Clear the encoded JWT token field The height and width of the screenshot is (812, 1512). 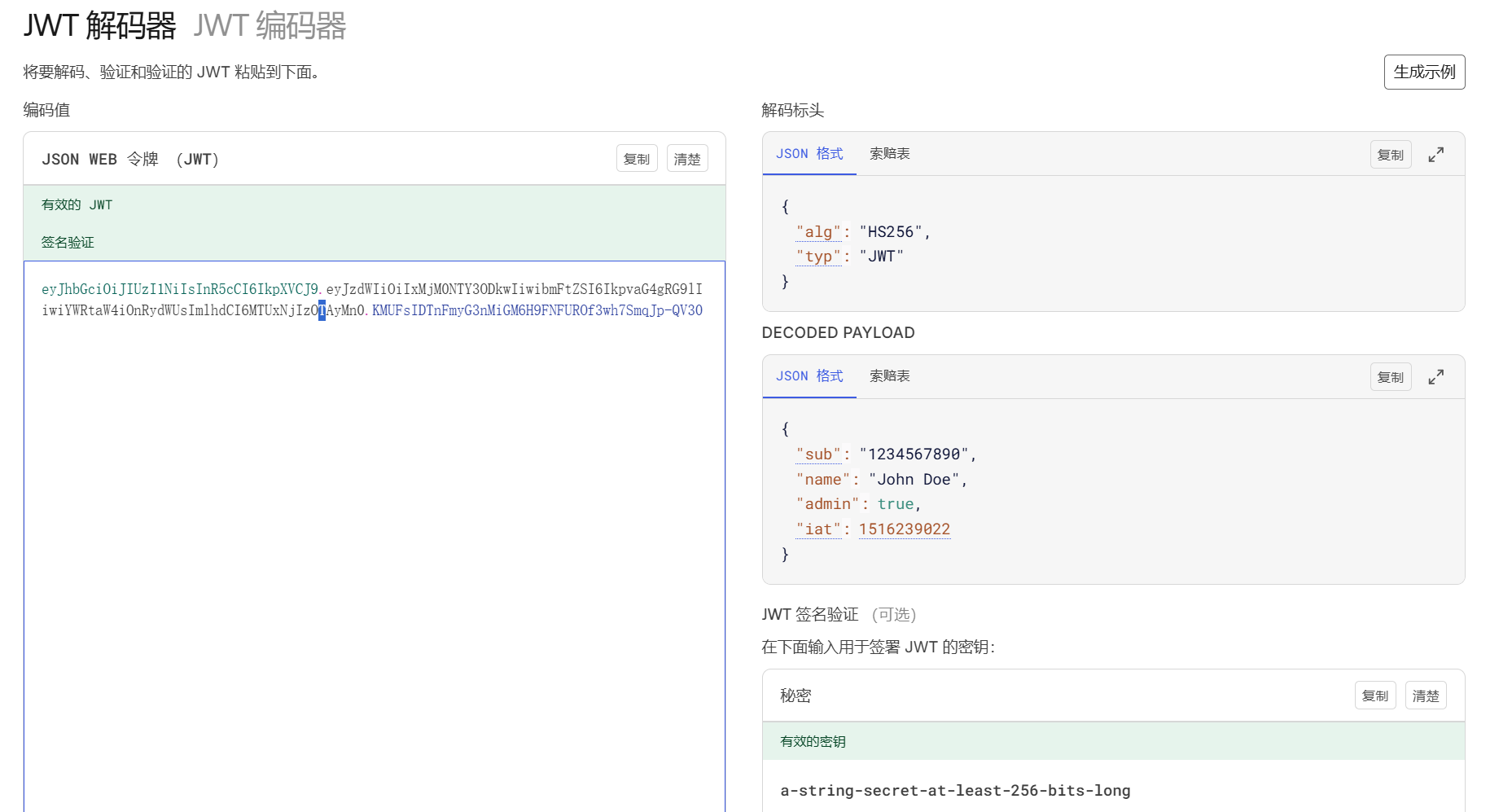pos(686,159)
